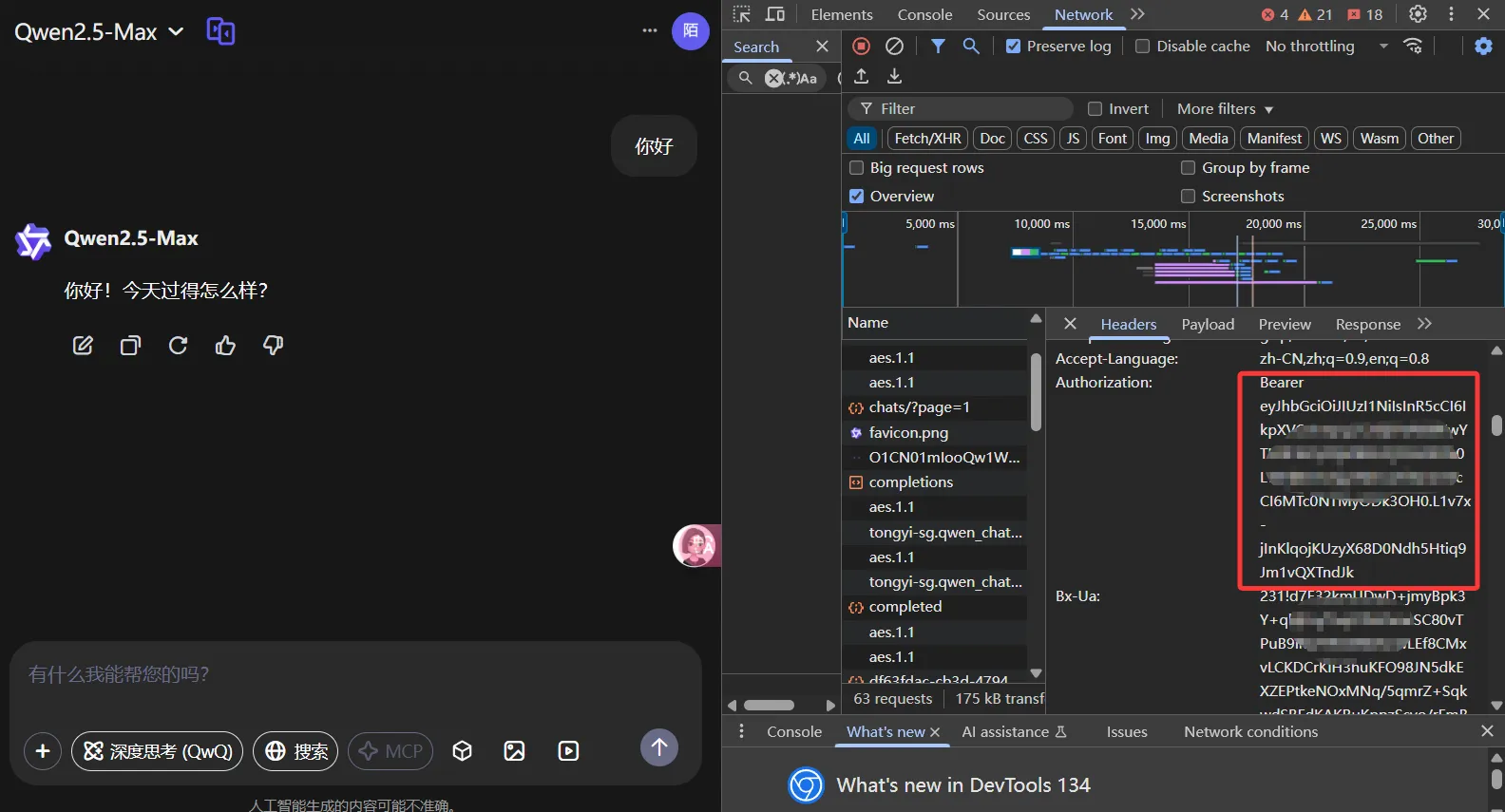Add attachment with the plus button
This screenshot has width=1505, height=812.
pos(43,751)
